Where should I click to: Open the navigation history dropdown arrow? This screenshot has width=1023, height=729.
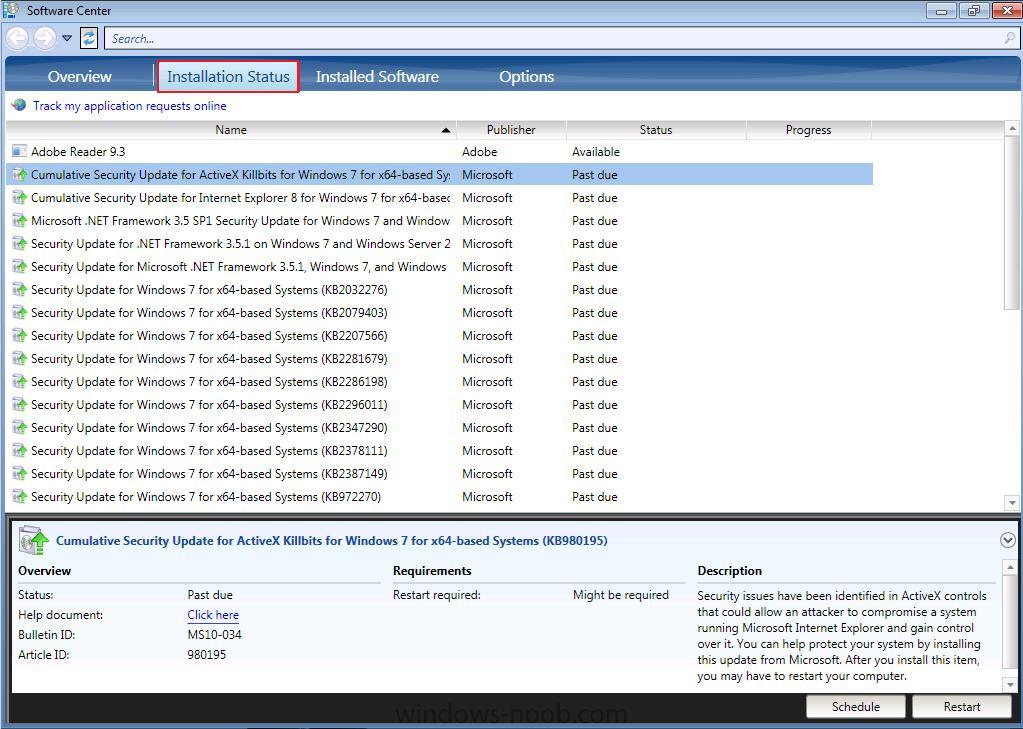tap(67, 38)
